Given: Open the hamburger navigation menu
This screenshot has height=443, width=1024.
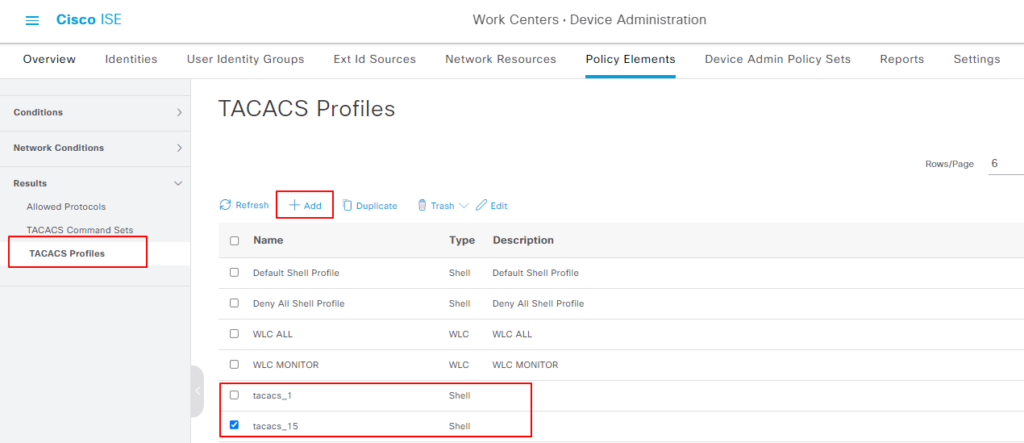Looking at the screenshot, I should (x=32, y=21).
